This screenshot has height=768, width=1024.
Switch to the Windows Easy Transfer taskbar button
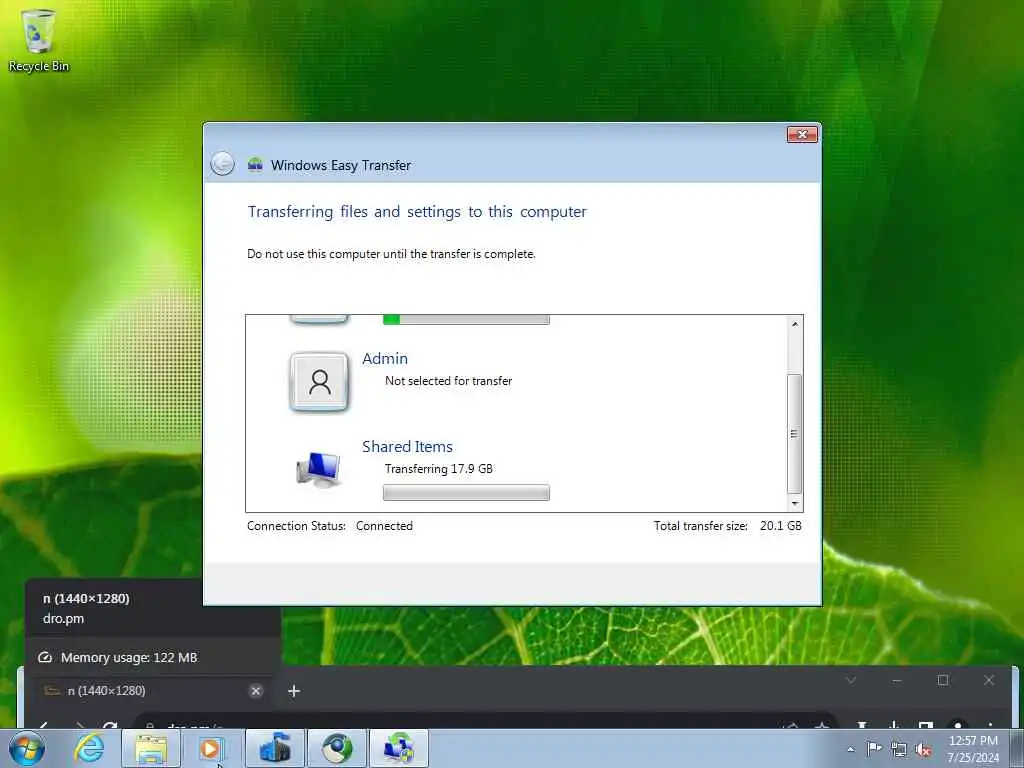tap(399, 748)
